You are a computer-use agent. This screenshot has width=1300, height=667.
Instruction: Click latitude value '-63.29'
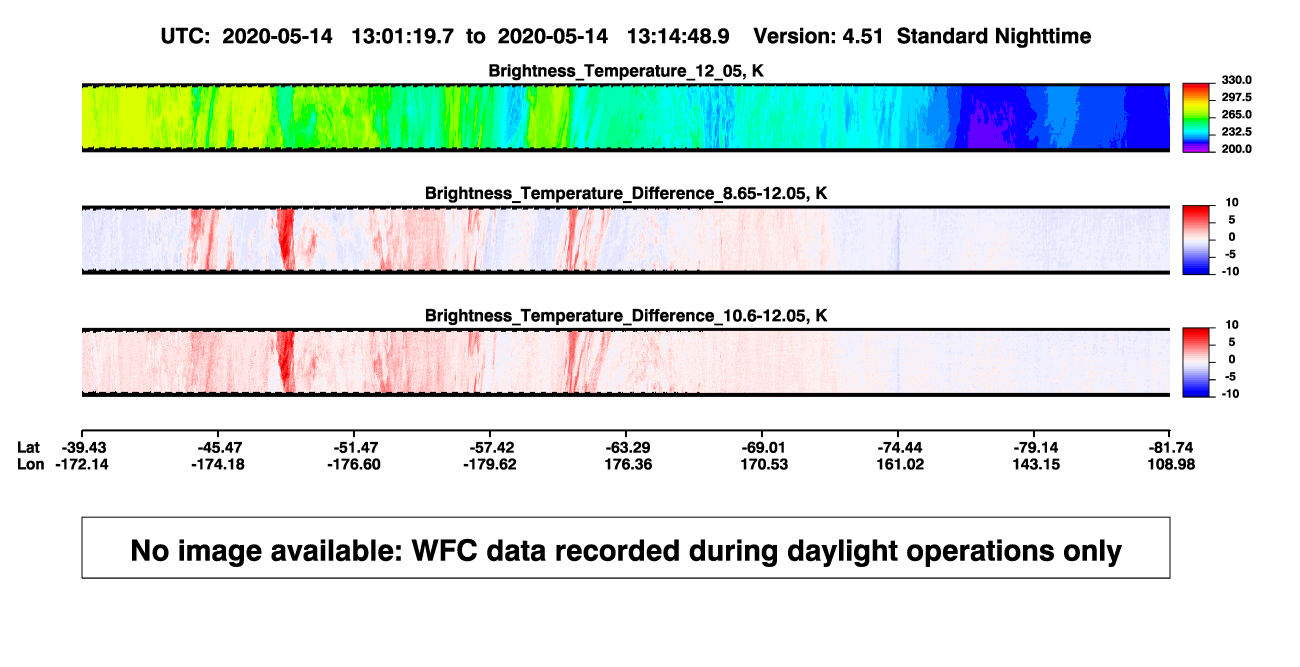coord(626,447)
